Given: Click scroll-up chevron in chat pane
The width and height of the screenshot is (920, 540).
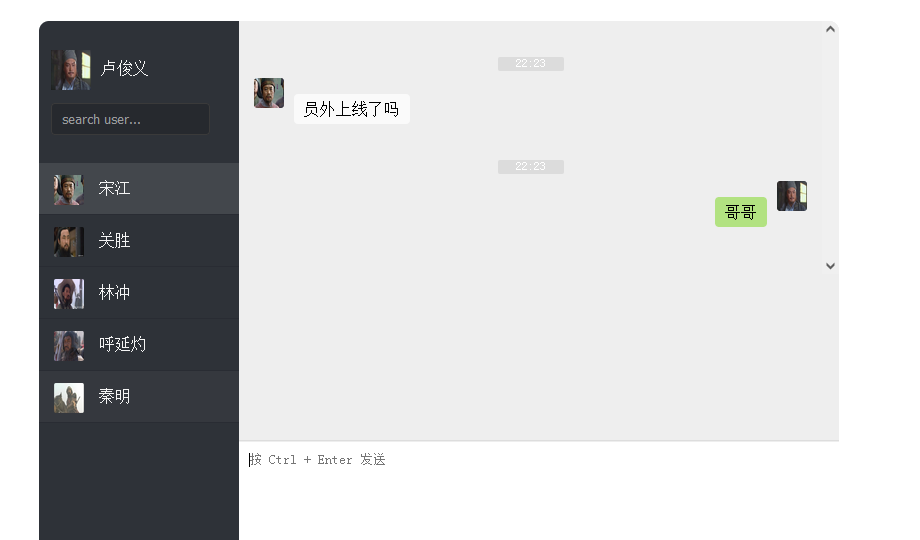Looking at the screenshot, I should pos(830,29).
